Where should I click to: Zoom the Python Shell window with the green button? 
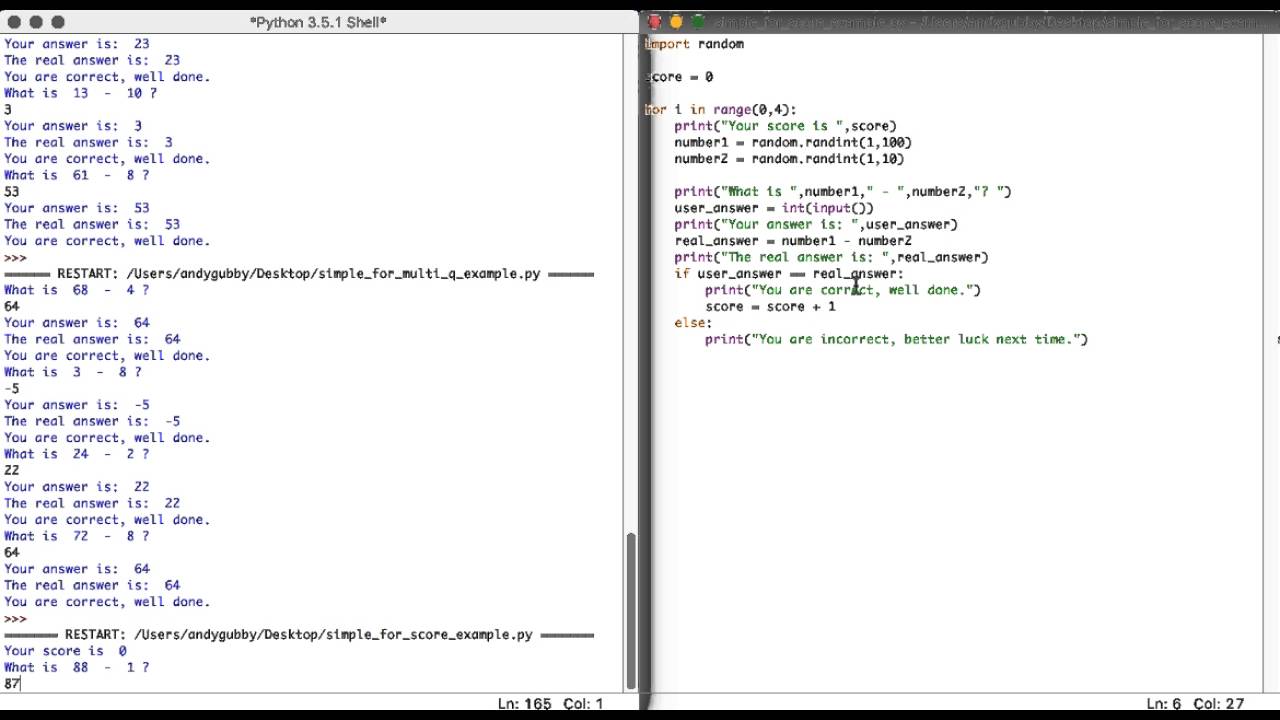58,22
